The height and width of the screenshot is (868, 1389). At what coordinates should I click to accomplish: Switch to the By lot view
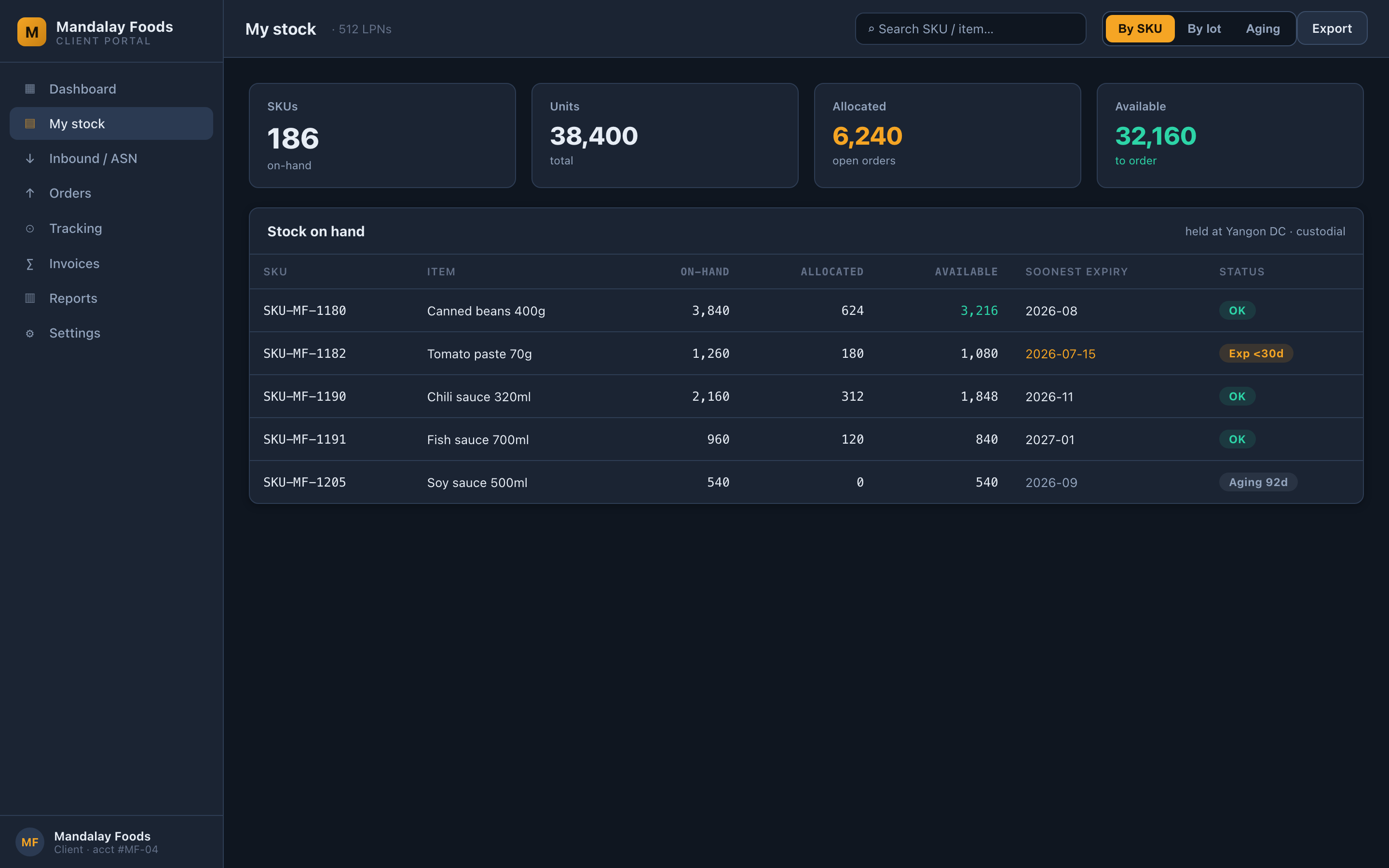(1204, 29)
